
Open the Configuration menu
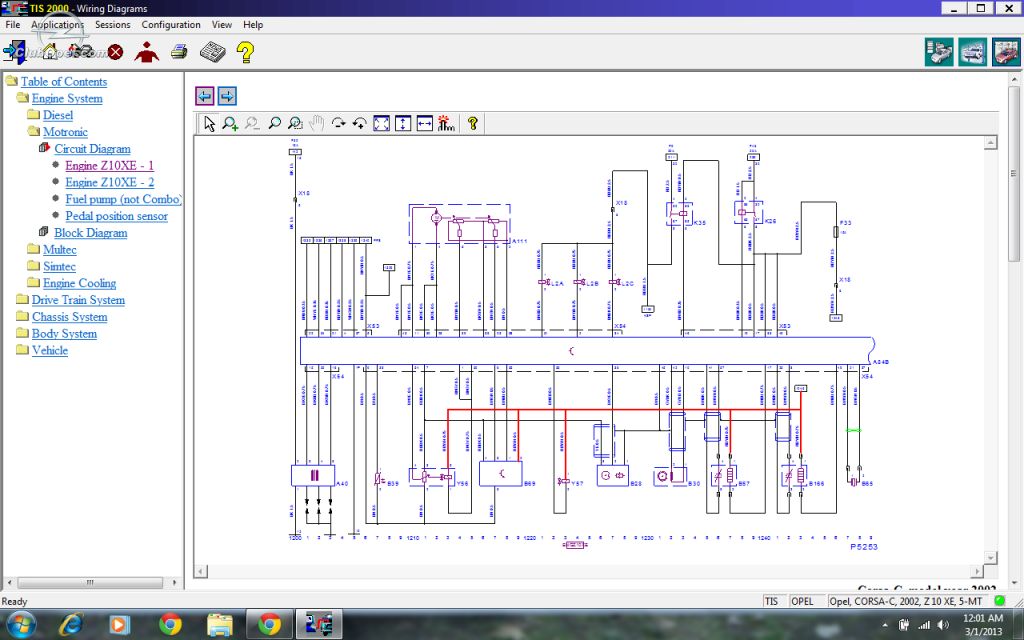(x=171, y=25)
